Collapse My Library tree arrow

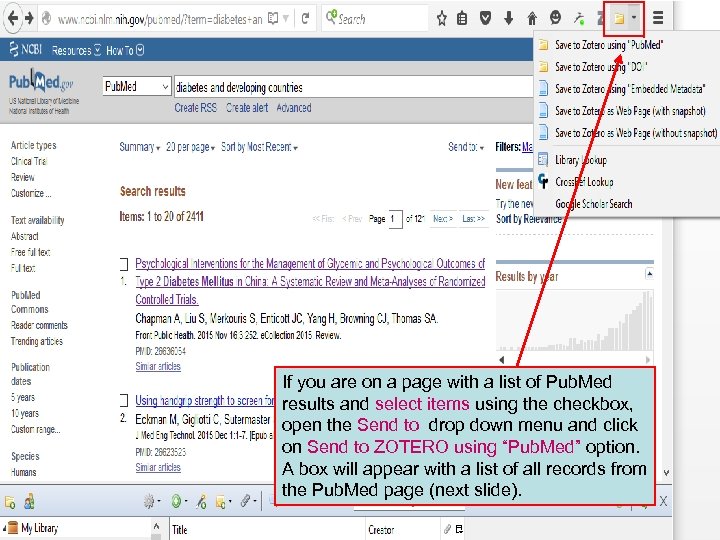4,528
